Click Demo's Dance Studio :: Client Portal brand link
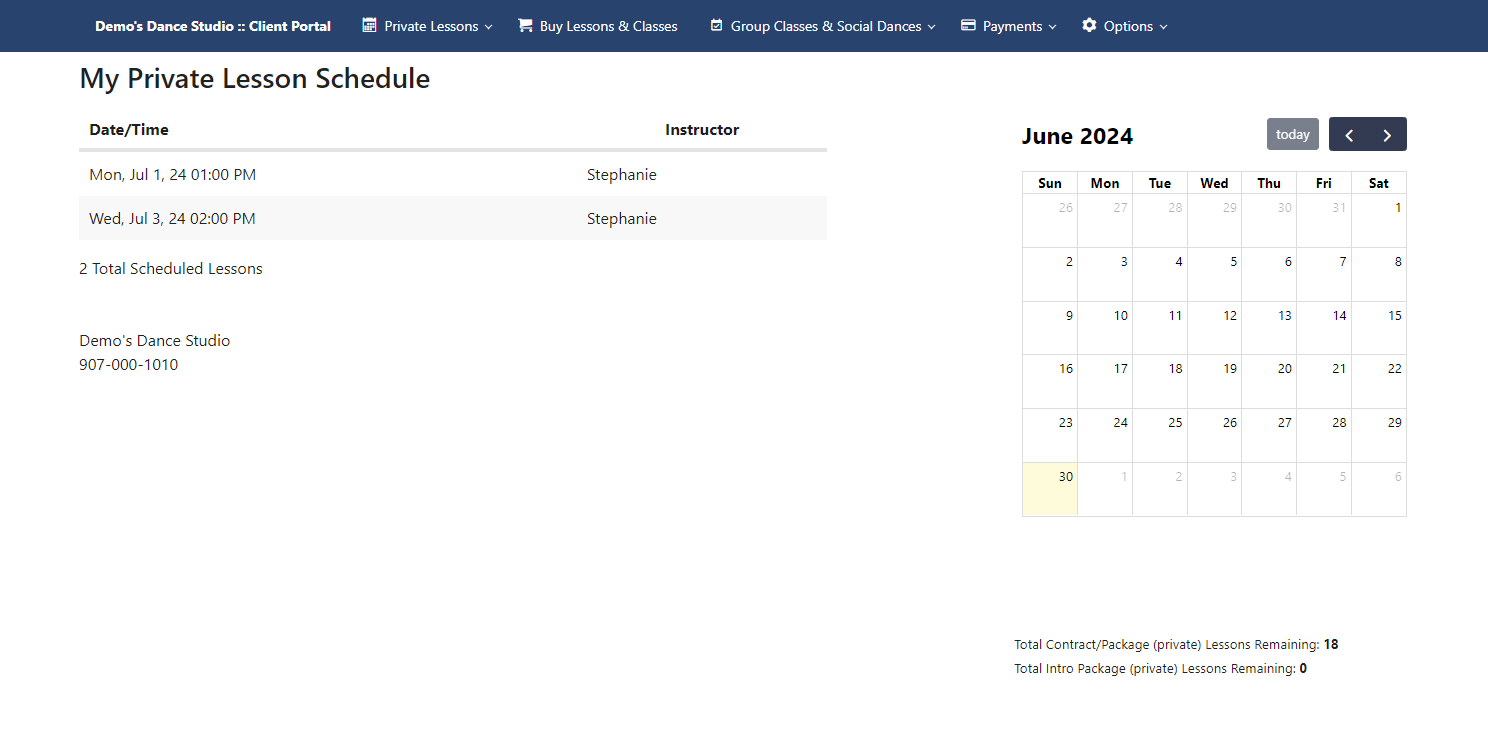Screen dimensions: 1488x731 213,26
